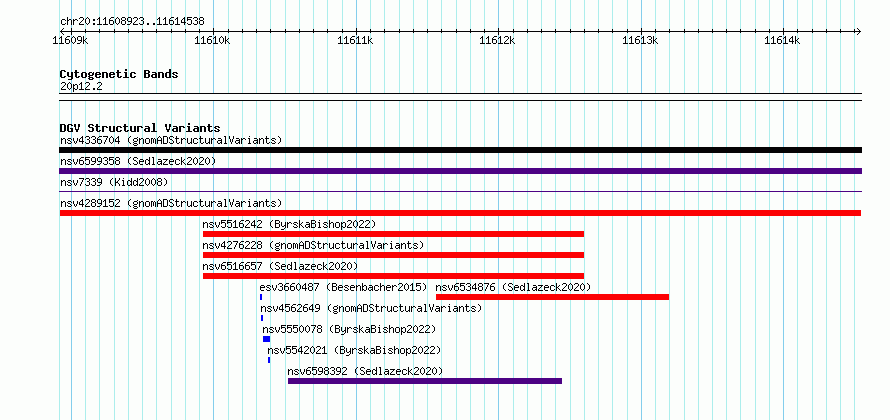890x420 pixels.
Task: Open nsv4276228 (gnomADStructuralVariants) label
Action: pyautogui.click(x=313, y=245)
